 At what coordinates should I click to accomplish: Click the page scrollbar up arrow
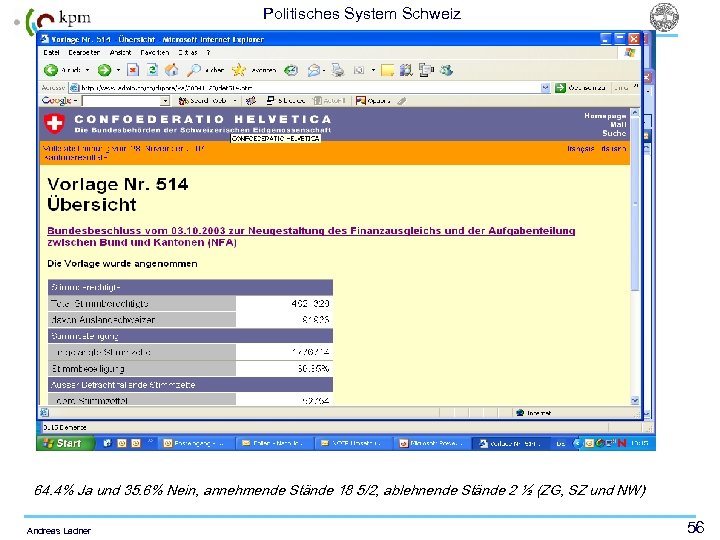coord(635,112)
